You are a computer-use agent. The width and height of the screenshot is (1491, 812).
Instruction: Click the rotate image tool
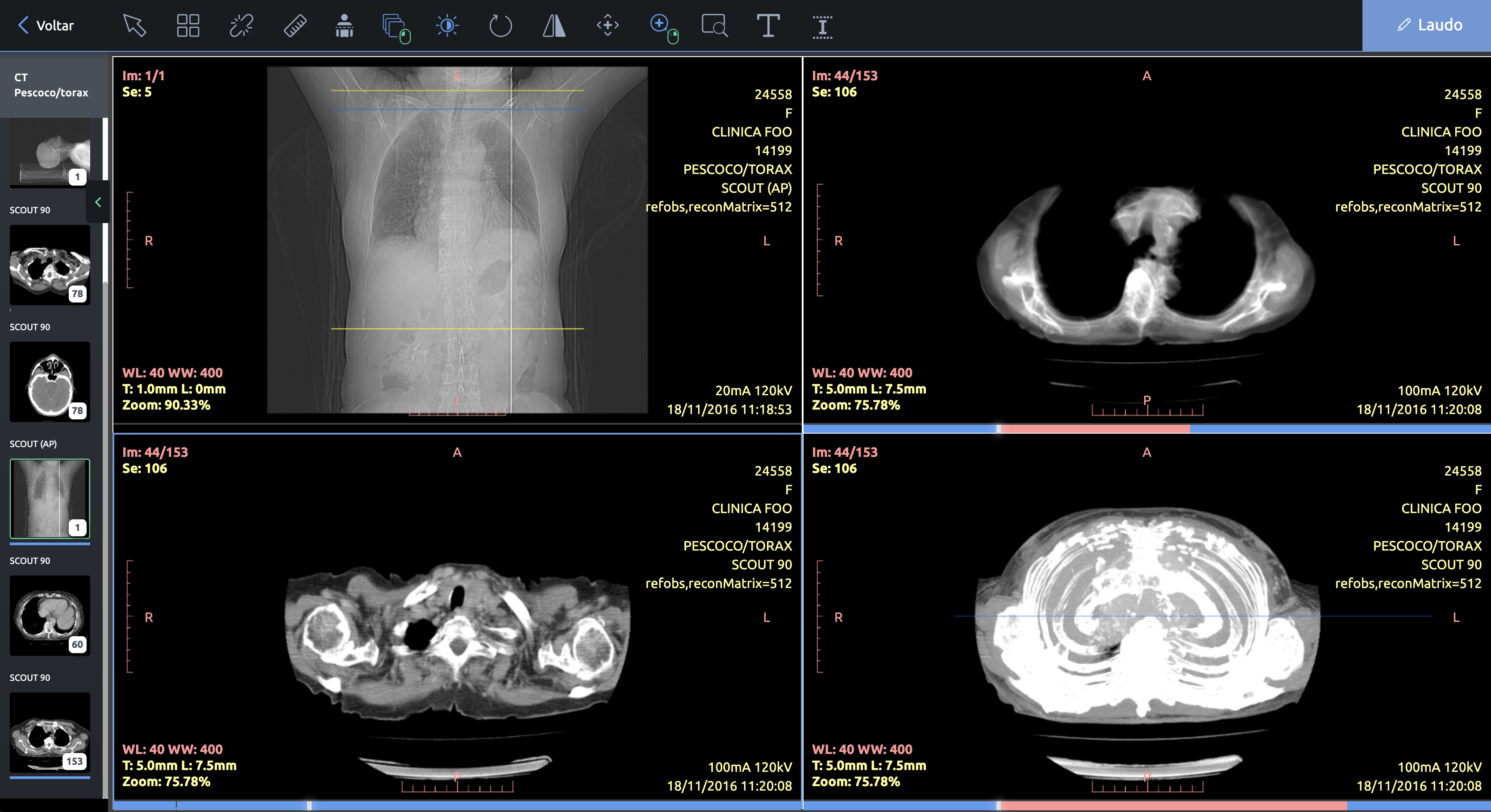(500, 25)
